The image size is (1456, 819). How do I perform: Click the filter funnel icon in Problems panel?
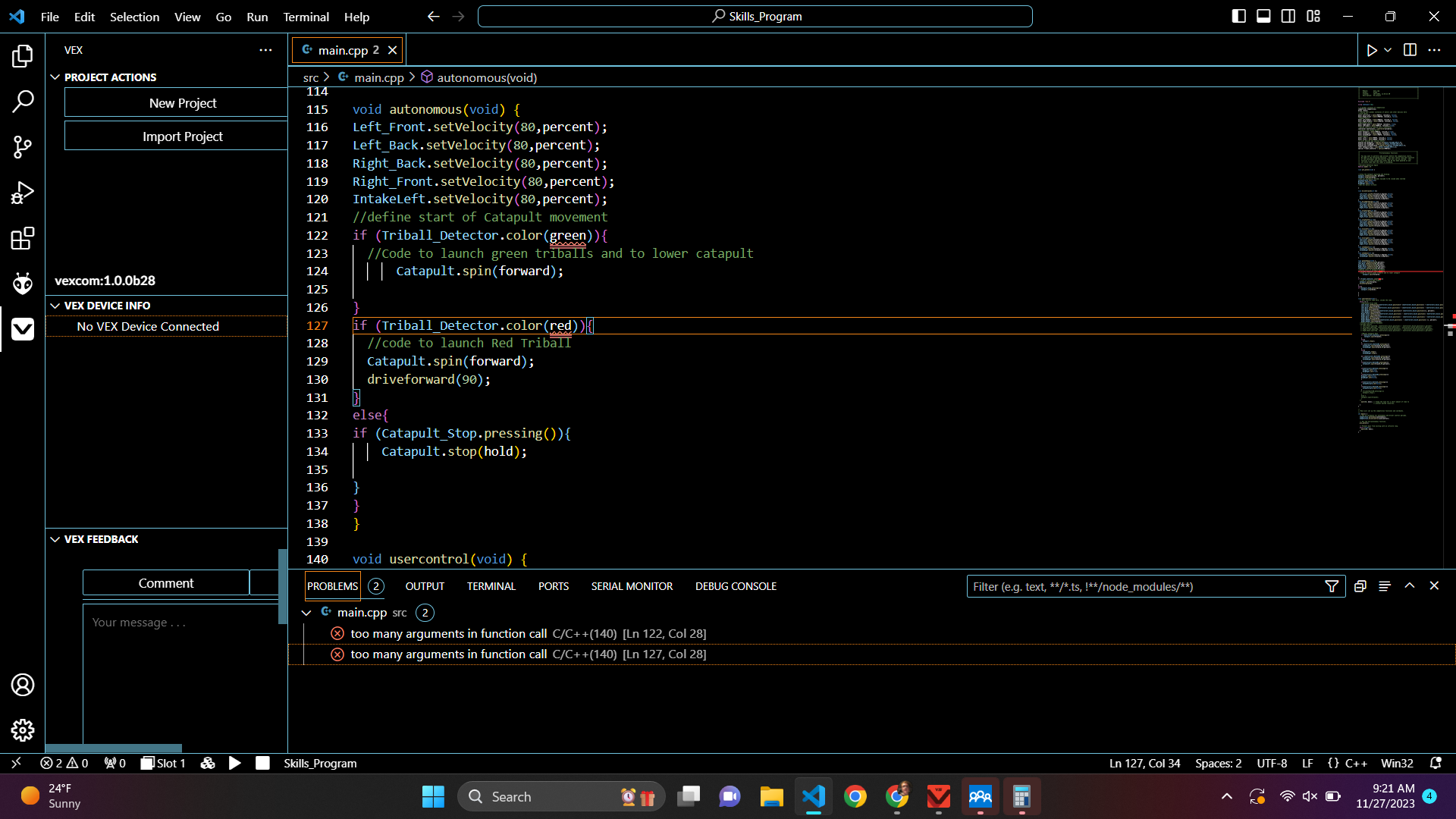pyautogui.click(x=1332, y=586)
